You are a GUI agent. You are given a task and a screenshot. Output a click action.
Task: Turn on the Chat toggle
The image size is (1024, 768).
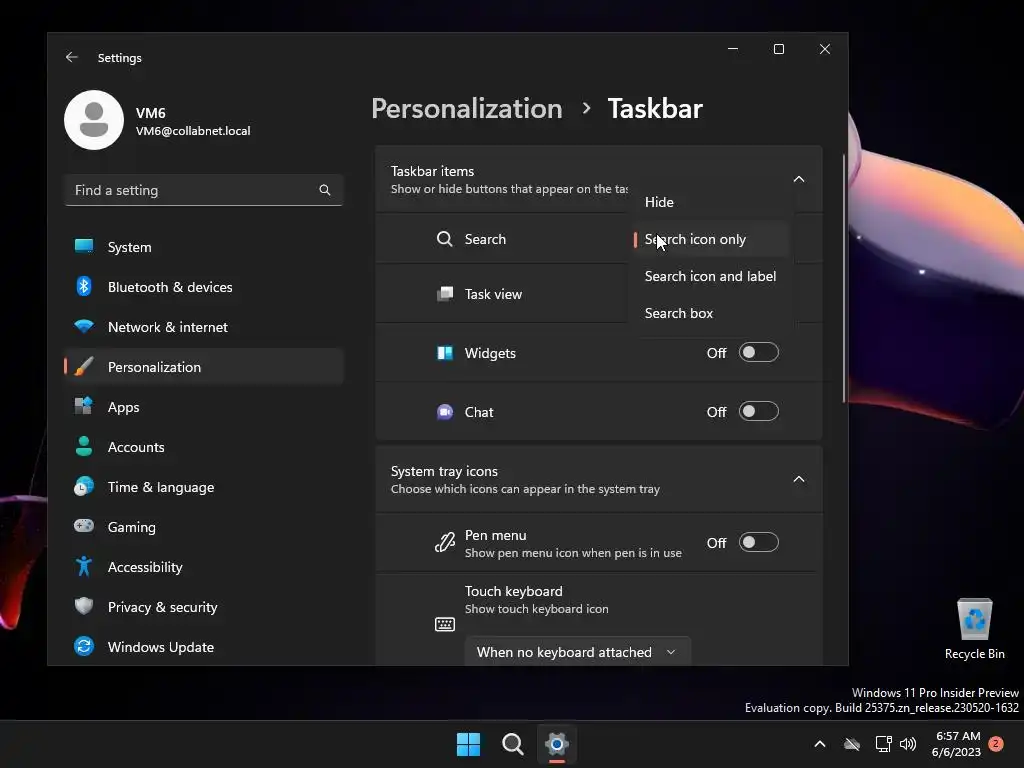tap(759, 411)
